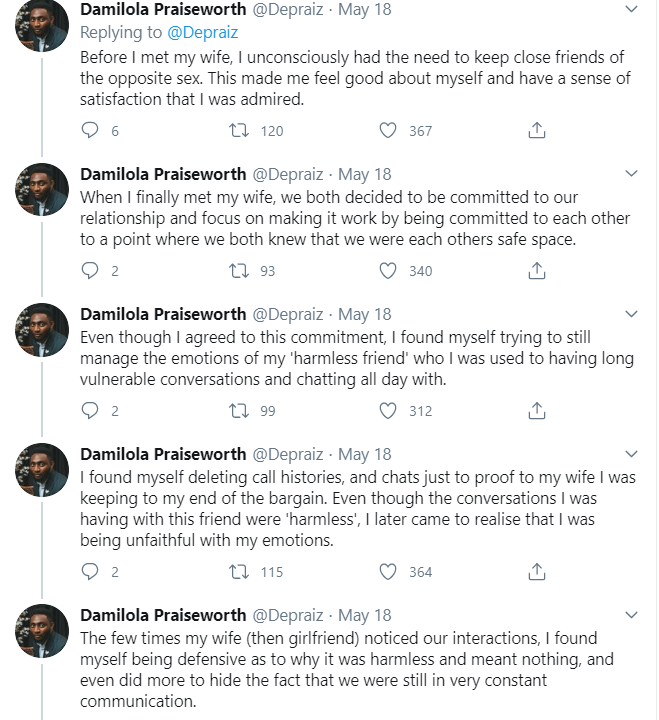
Task: Like the tweet with 367 likes
Action: (388, 130)
